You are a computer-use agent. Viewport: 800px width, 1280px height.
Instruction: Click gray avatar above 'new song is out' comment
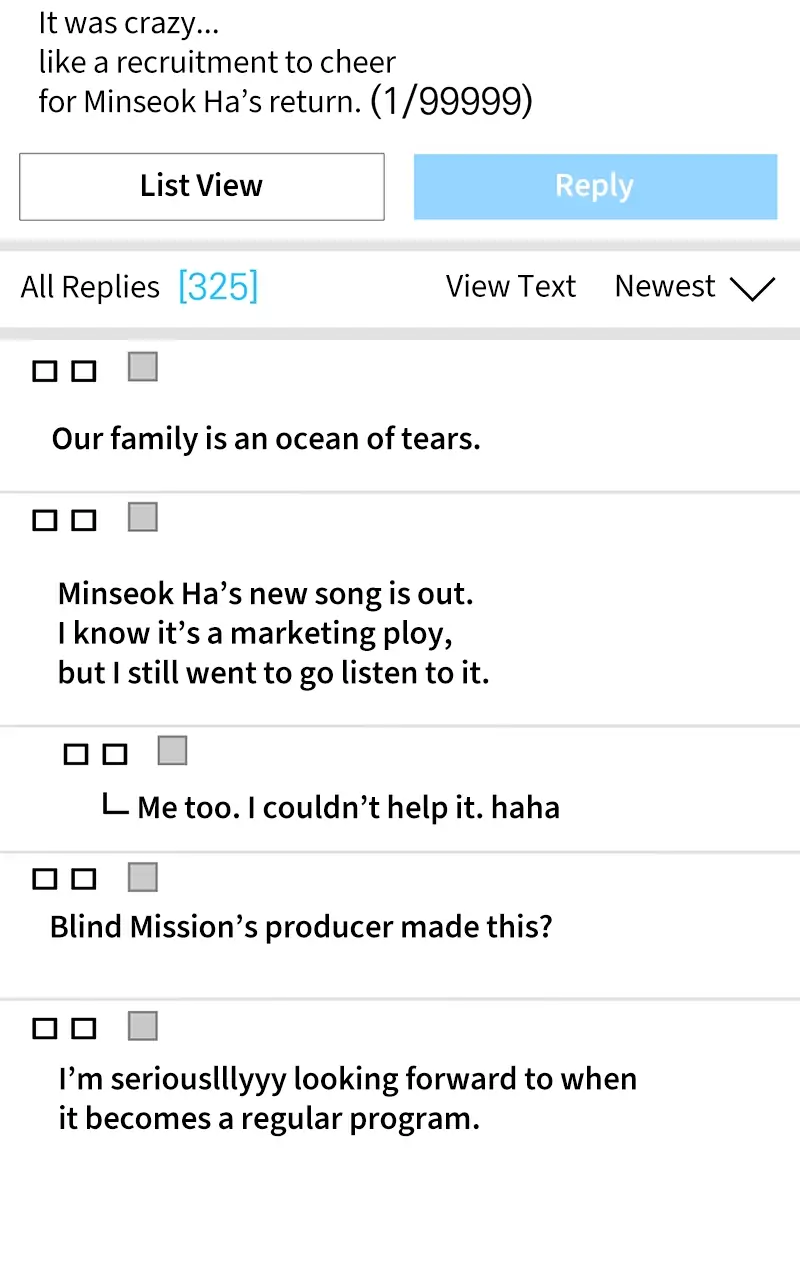click(x=143, y=517)
